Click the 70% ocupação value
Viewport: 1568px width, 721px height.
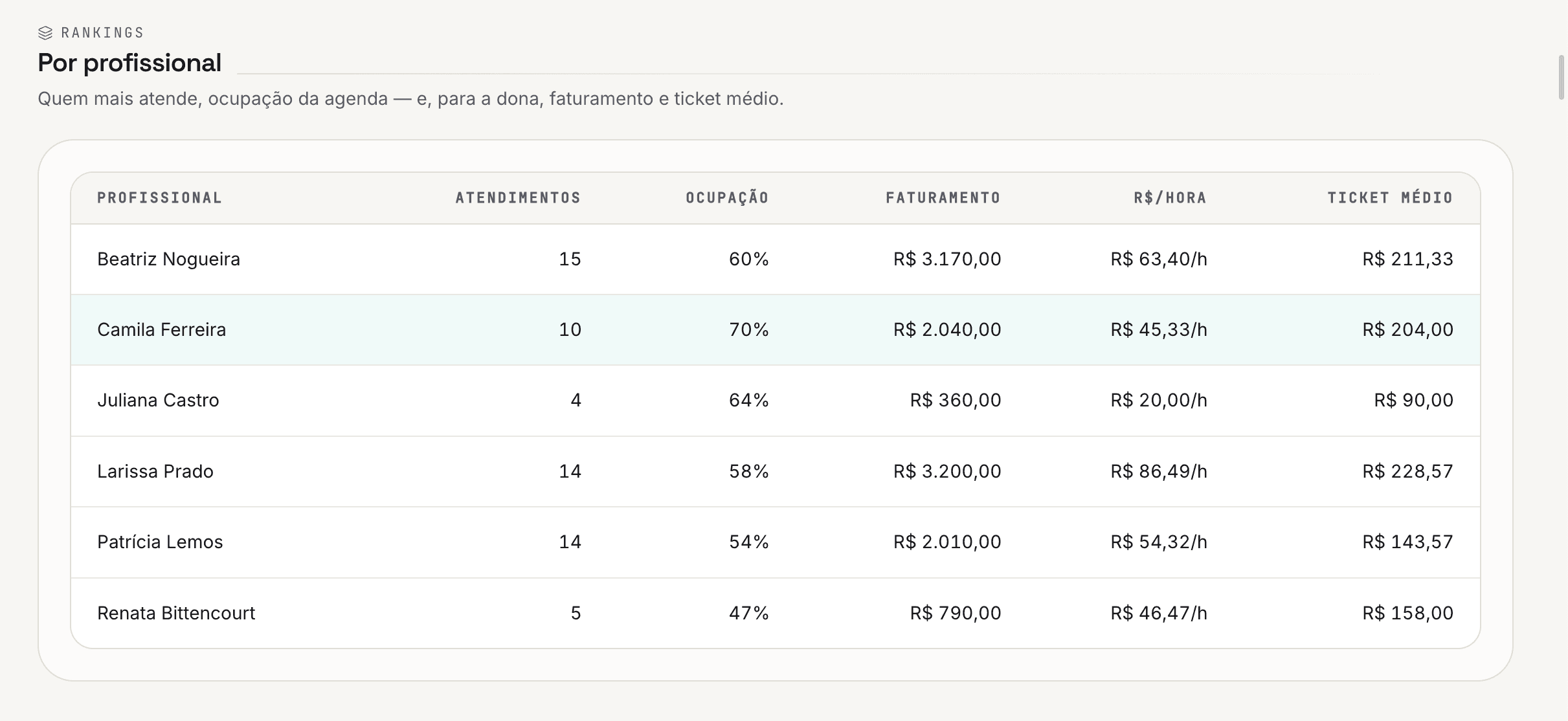tap(749, 330)
